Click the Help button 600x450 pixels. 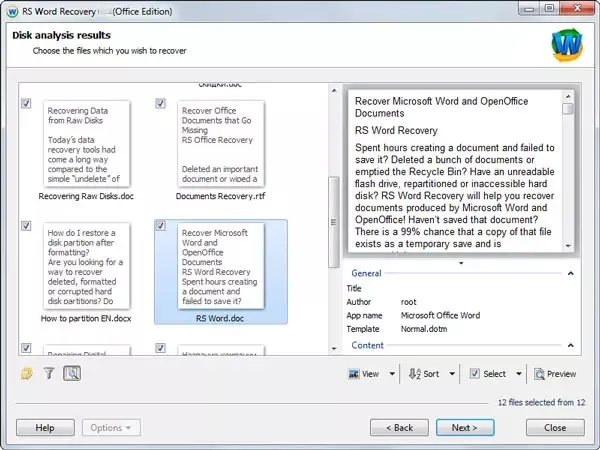click(x=45, y=427)
